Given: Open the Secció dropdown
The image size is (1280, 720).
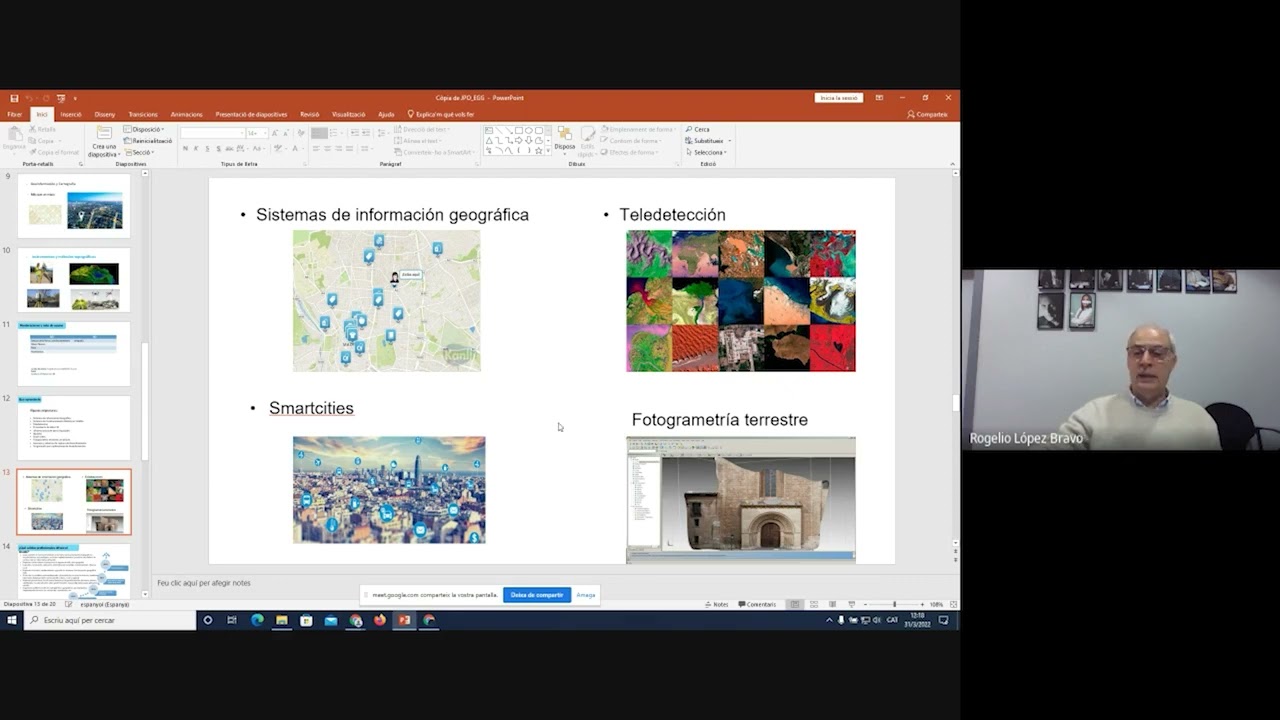Looking at the screenshot, I should click(x=139, y=152).
